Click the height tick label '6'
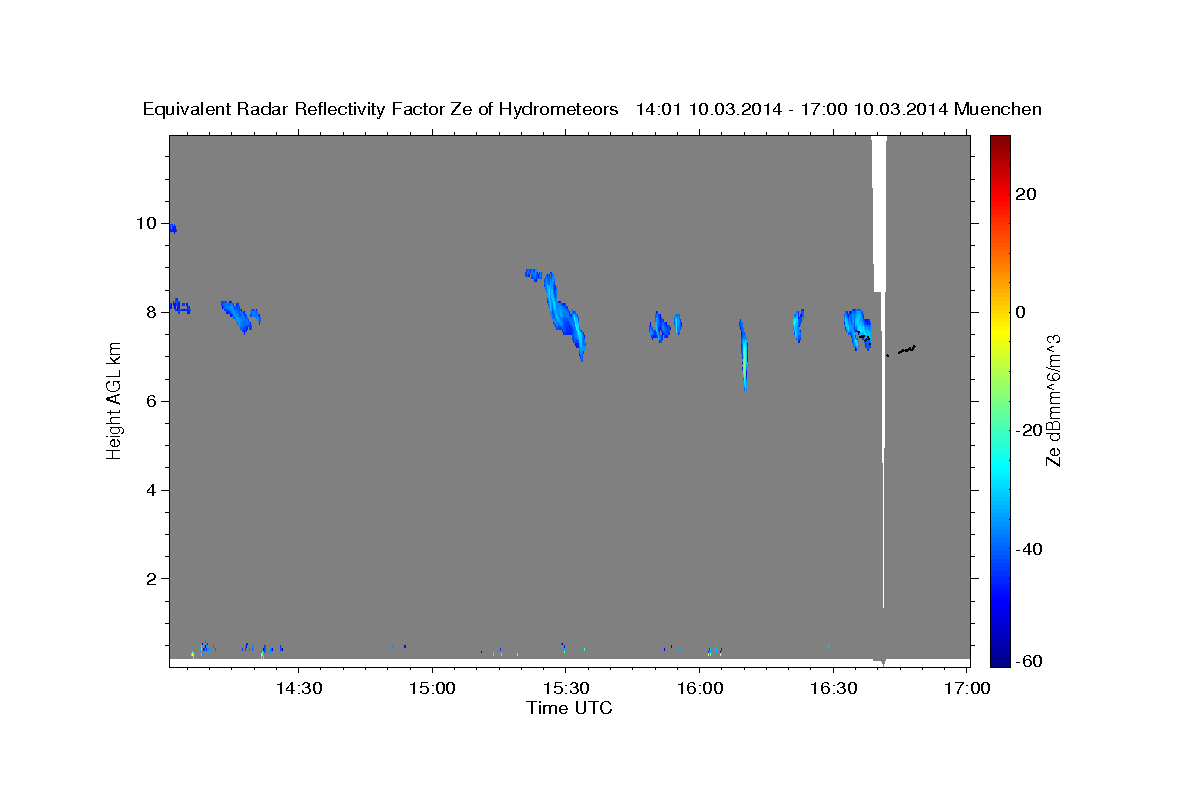The height and width of the screenshot is (800, 1200). pos(153,401)
